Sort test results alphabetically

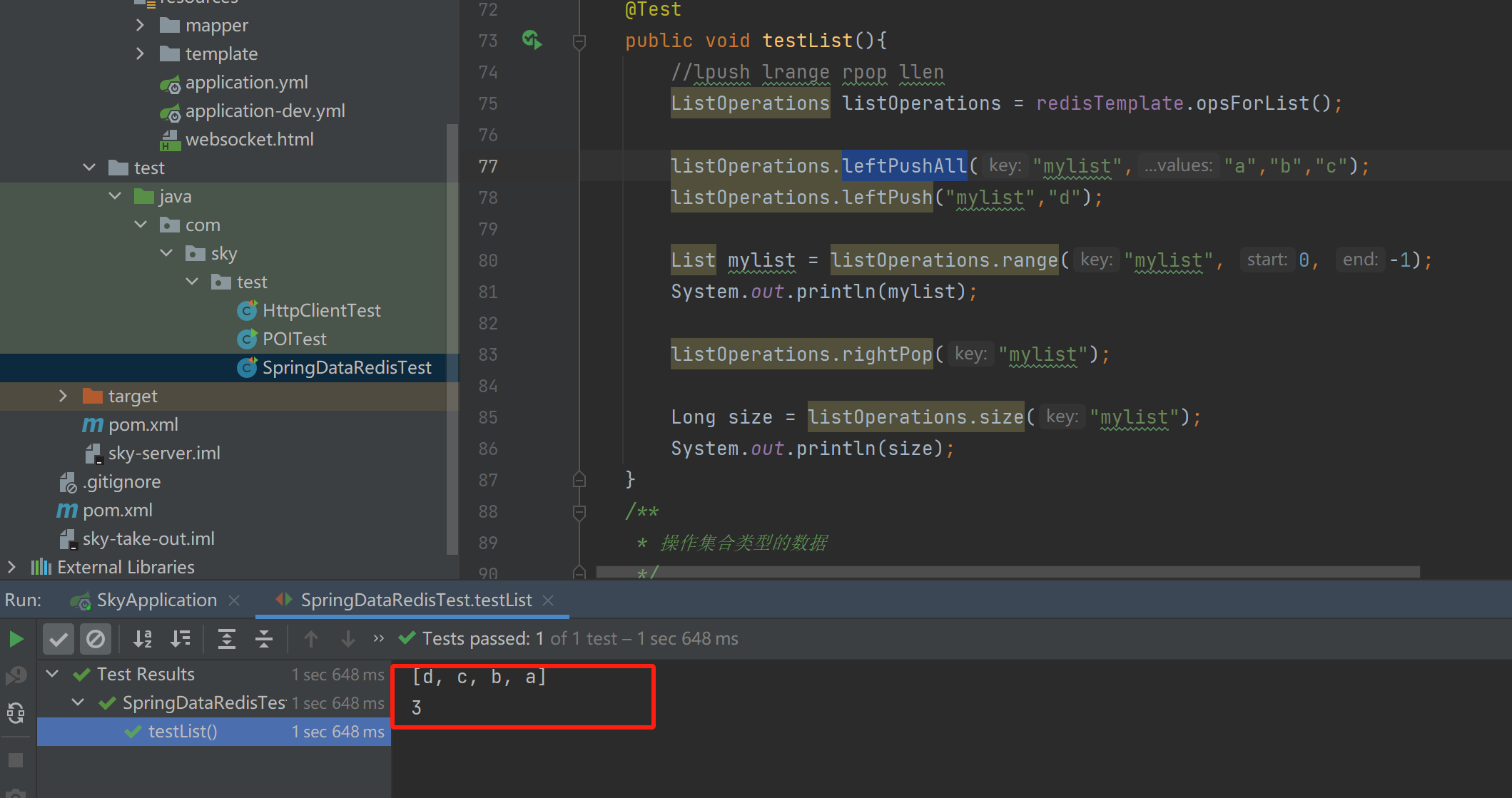pyautogui.click(x=143, y=639)
